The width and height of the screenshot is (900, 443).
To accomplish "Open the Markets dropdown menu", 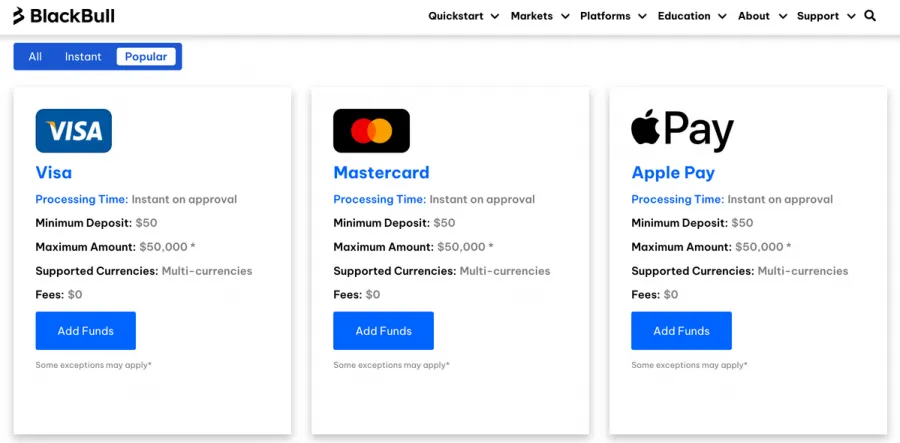I will pyautogui.click(x=539, y=16).
